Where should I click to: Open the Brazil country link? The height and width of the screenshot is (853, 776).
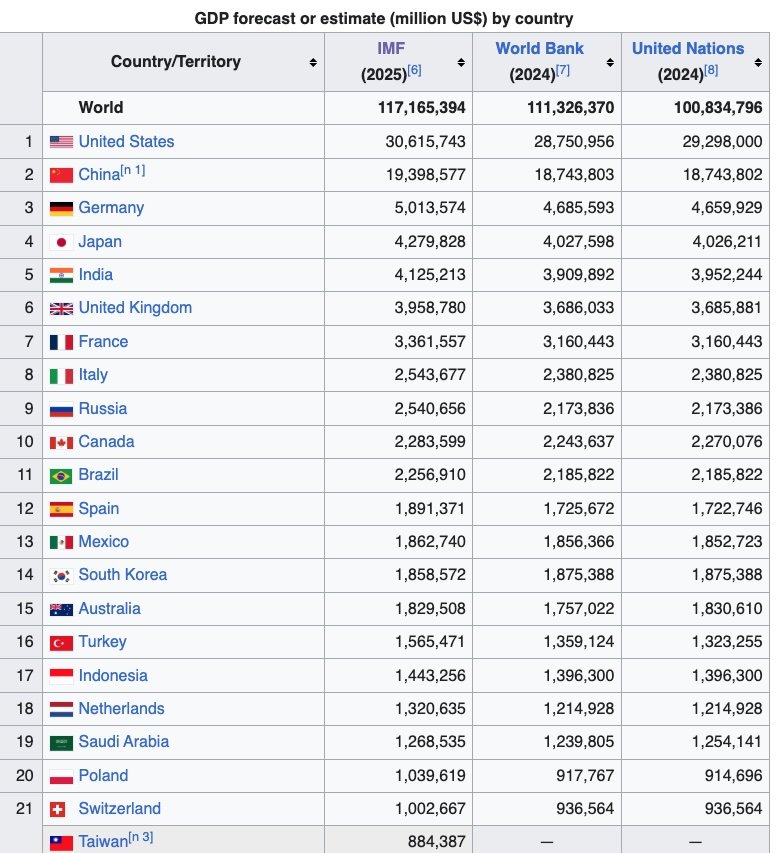tap(98, 475)
